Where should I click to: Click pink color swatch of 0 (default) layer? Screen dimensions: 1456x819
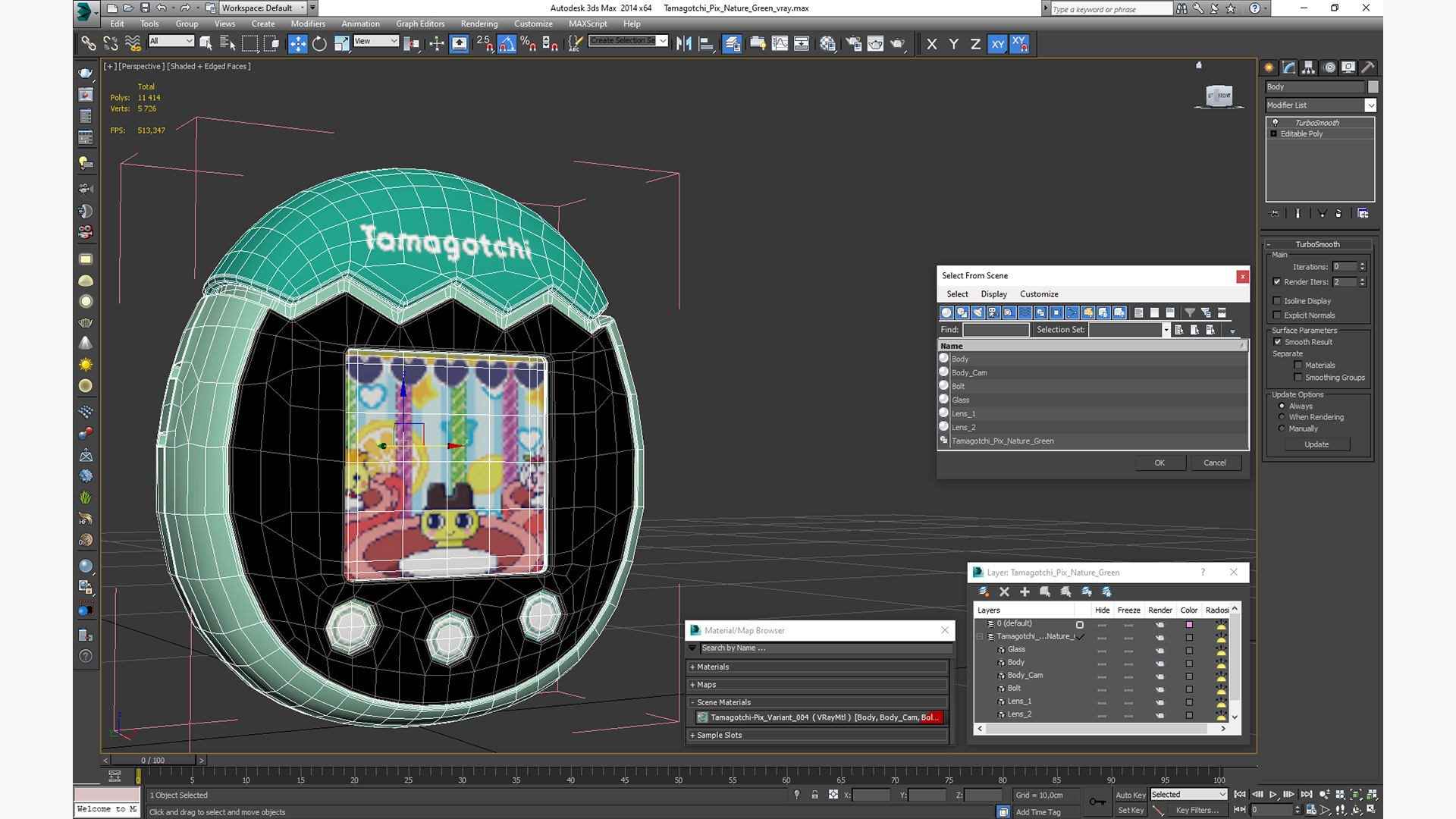1189,625
